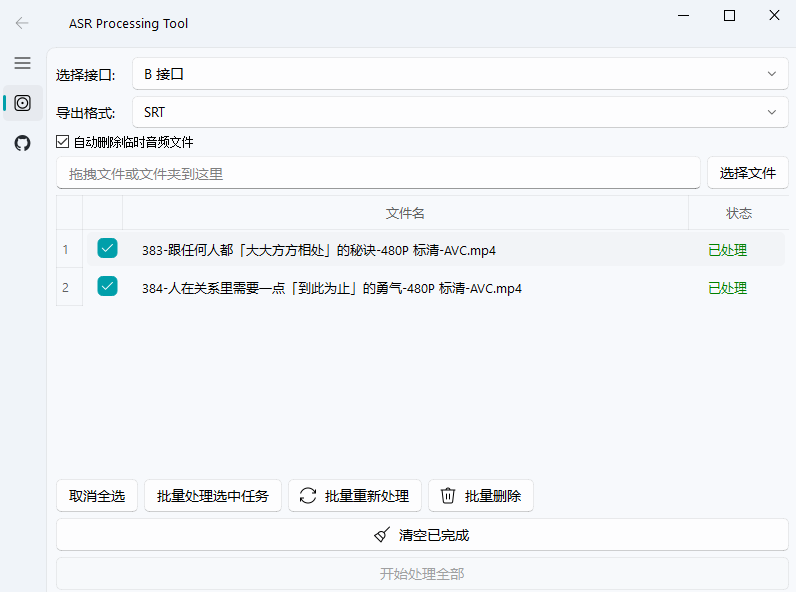Image resolution: width=796 pixels, height=592 pixels.
Task: Click the 开始处理全部 button
Action: 422,574
